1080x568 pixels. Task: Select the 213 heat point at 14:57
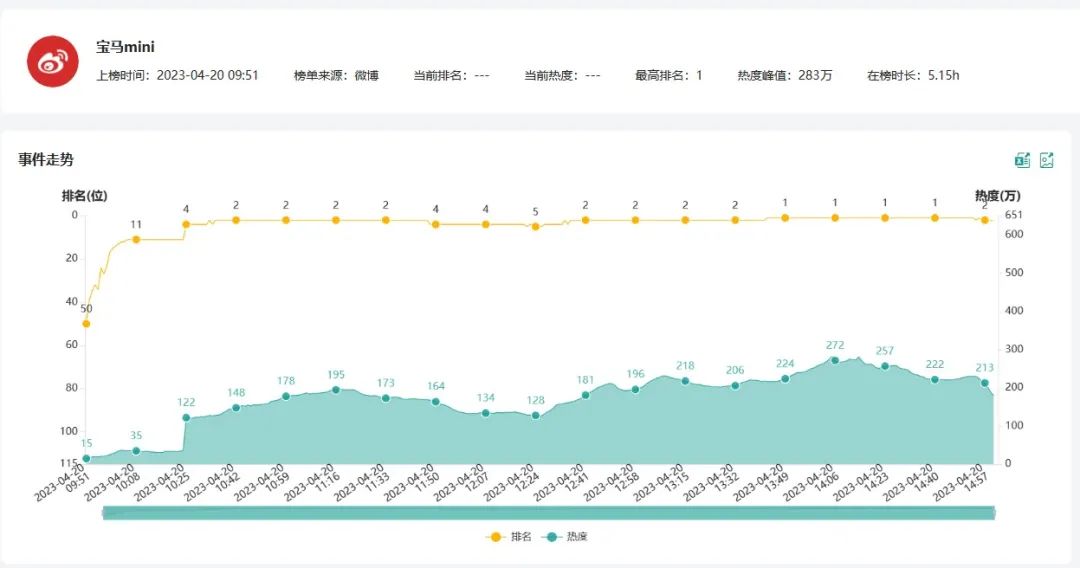pyautogui.click(x=984, y=383)
